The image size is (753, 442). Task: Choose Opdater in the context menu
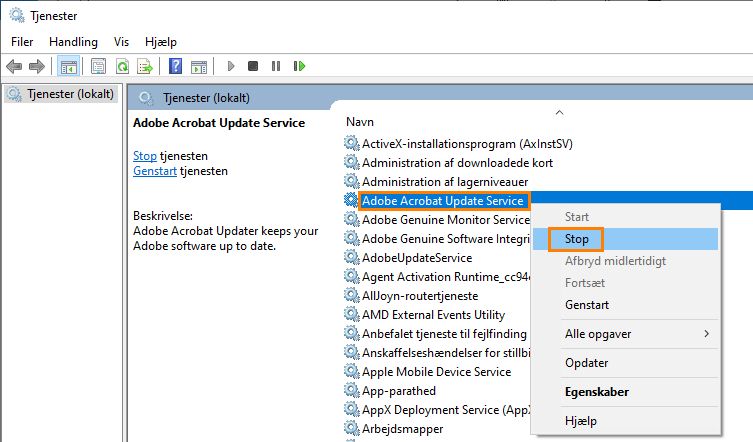(625, 363)
